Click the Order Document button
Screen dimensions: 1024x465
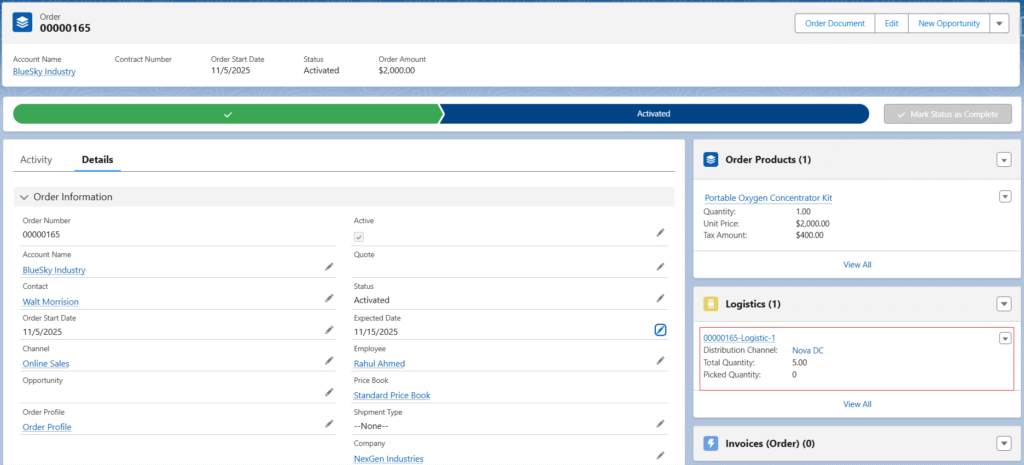pos(834,24)
